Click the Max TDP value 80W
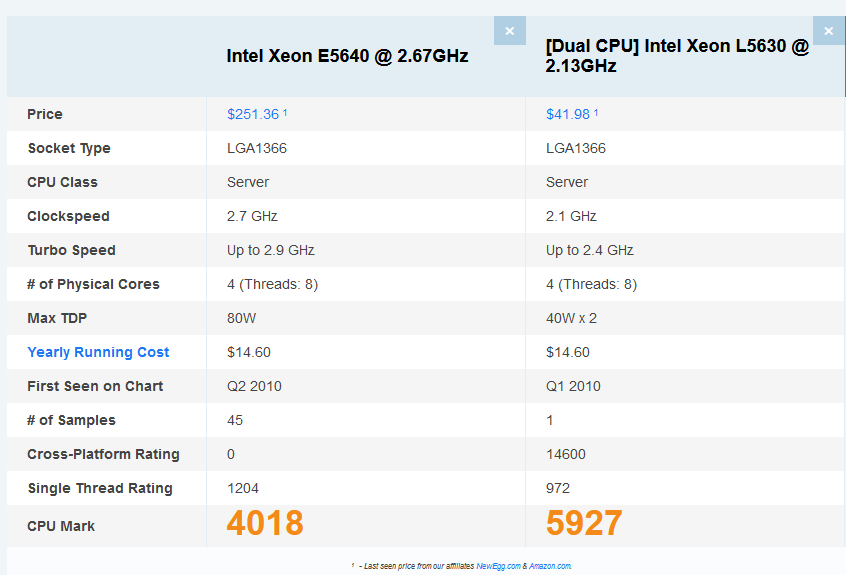Image resolution: width=846 pixels, height=575 pixels. pyautogui.click(x=241, y=318)
